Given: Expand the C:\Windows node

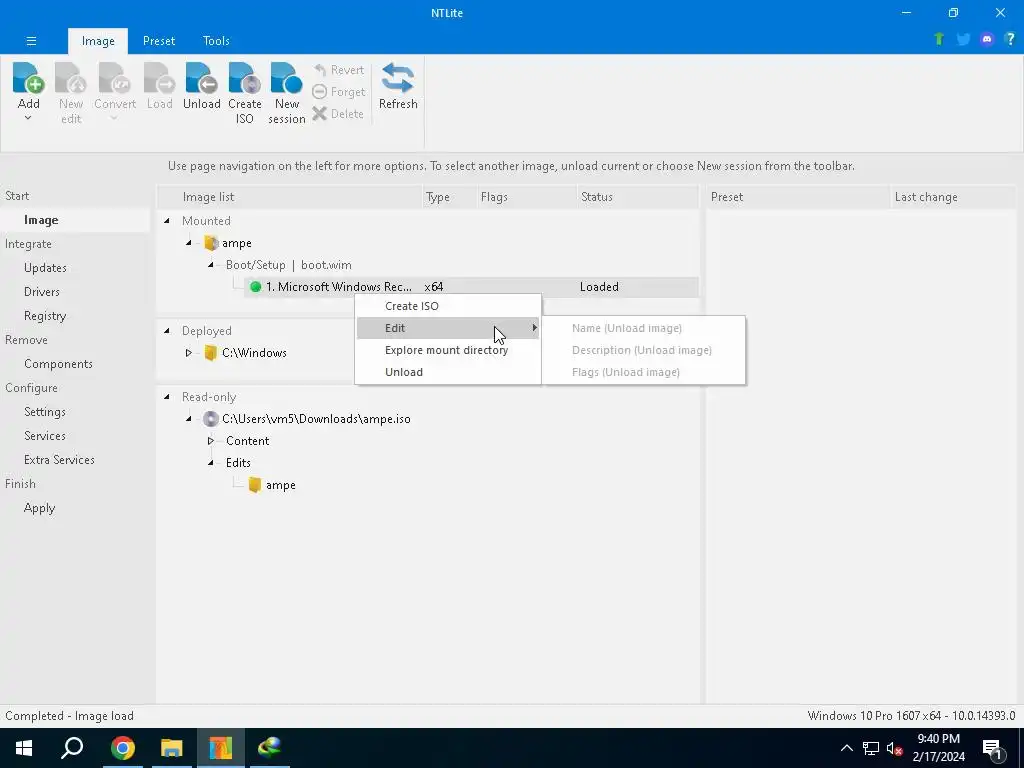Looking at the screenshot, I should tap(189, 353).
